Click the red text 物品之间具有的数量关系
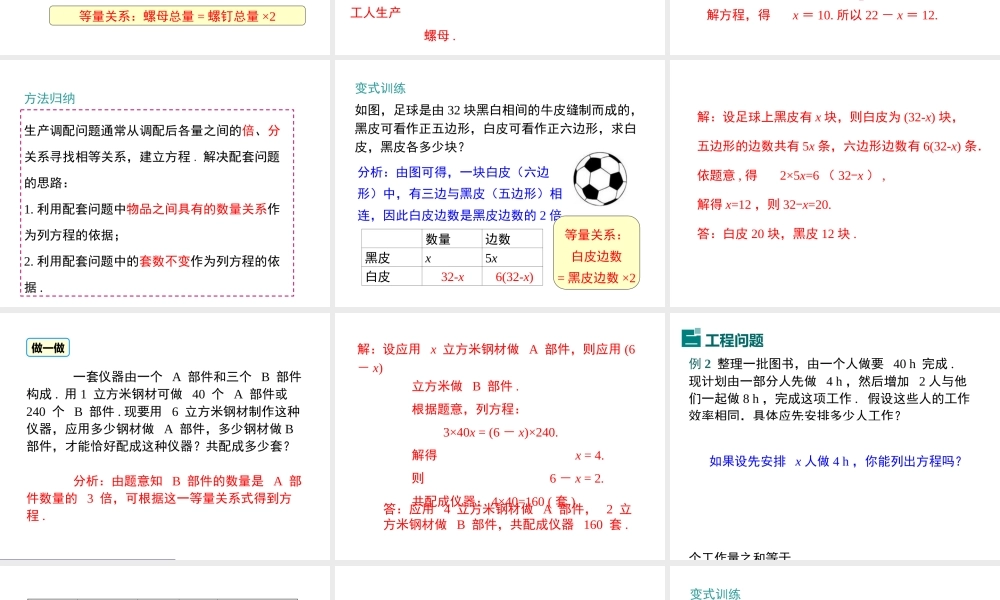The height and width of the screenshot is (600, 1000). point(196,209)
